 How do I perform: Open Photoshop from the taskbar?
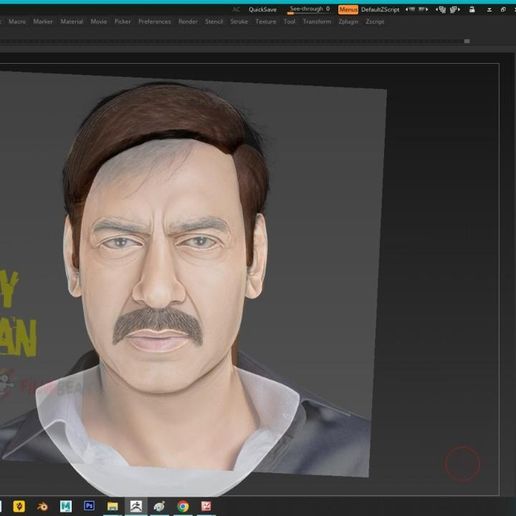89,506
